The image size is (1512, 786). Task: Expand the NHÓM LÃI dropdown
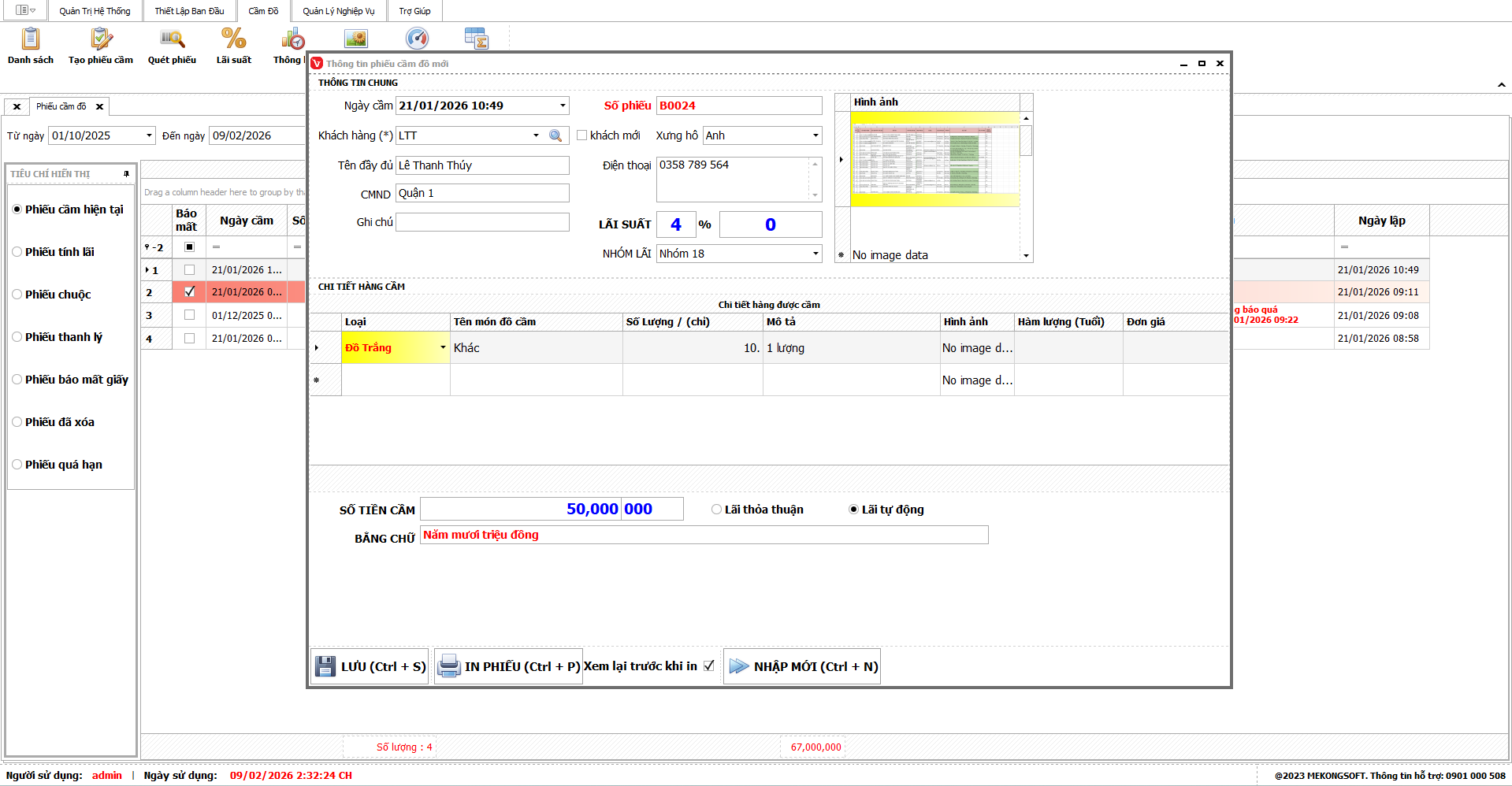[x=815, y=254]
